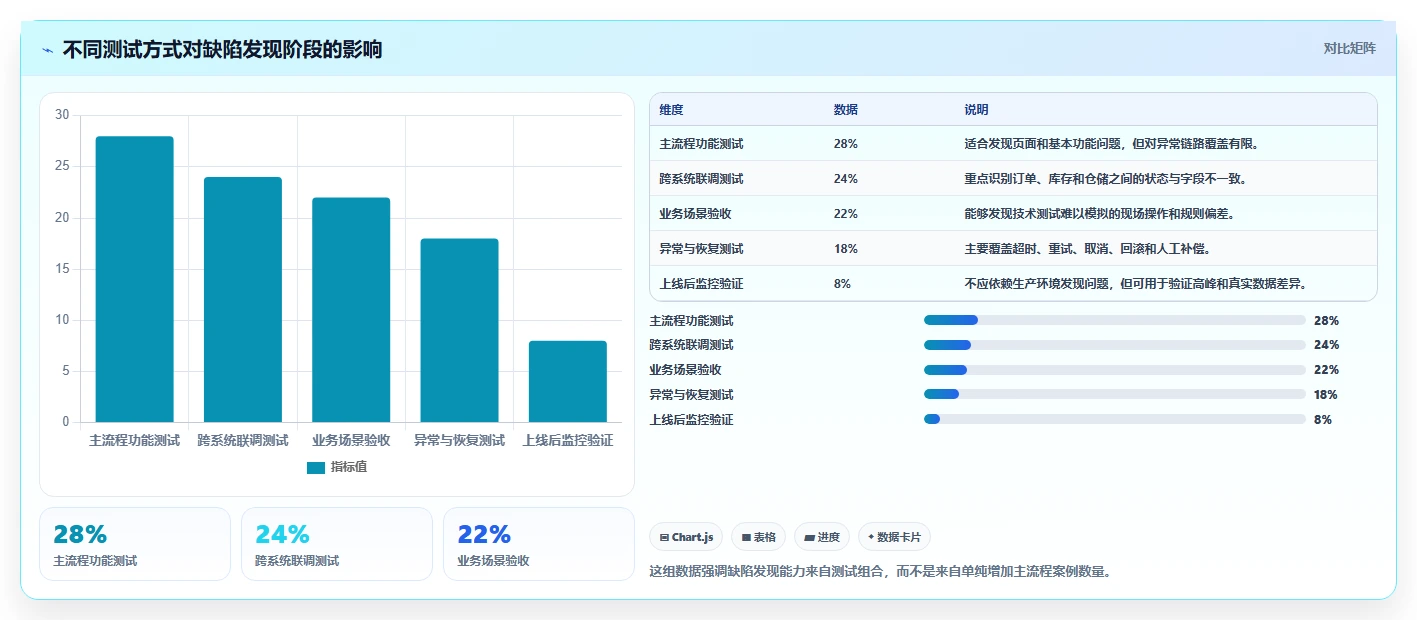The image size is (1417, 620).
Task: Click the 24% cell in the table
Action: point(845,179)
